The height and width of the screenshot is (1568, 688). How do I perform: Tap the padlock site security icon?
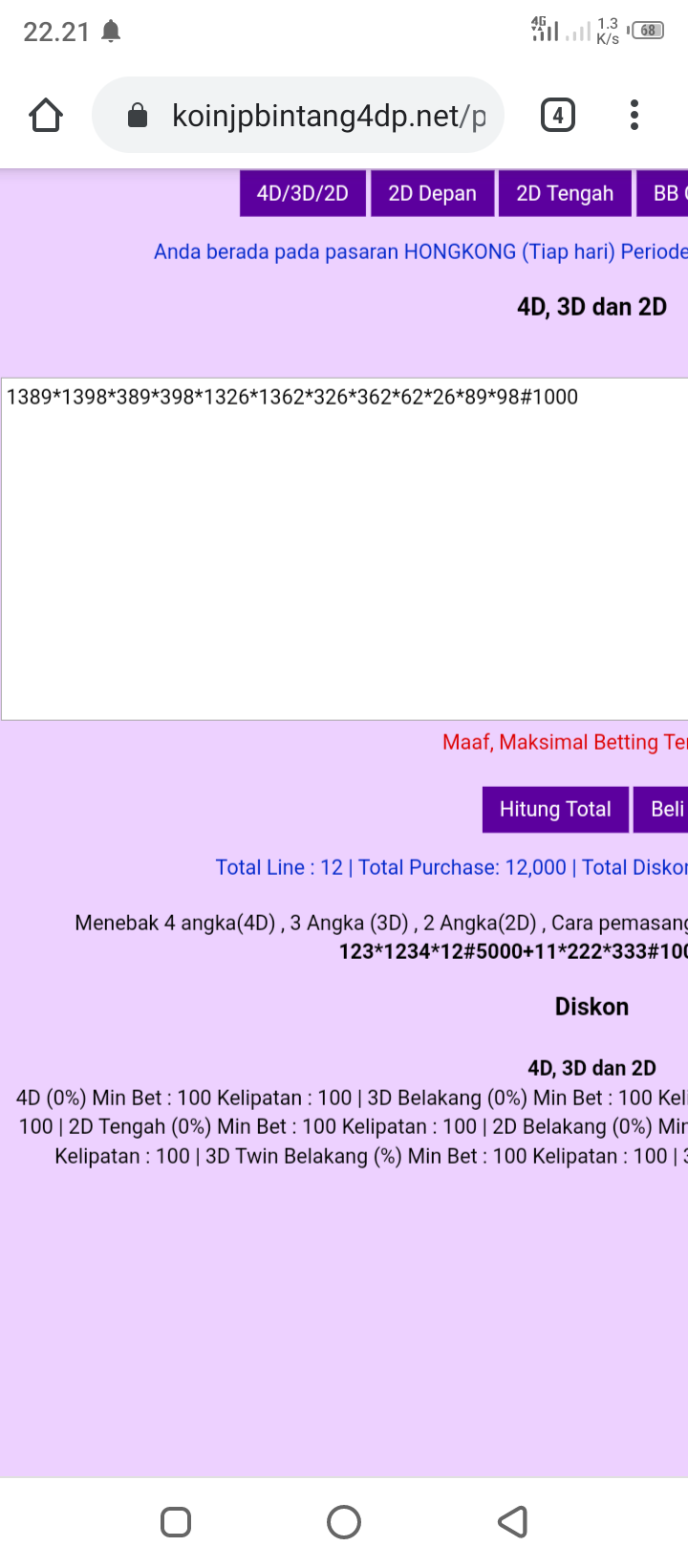click(138, 116)
